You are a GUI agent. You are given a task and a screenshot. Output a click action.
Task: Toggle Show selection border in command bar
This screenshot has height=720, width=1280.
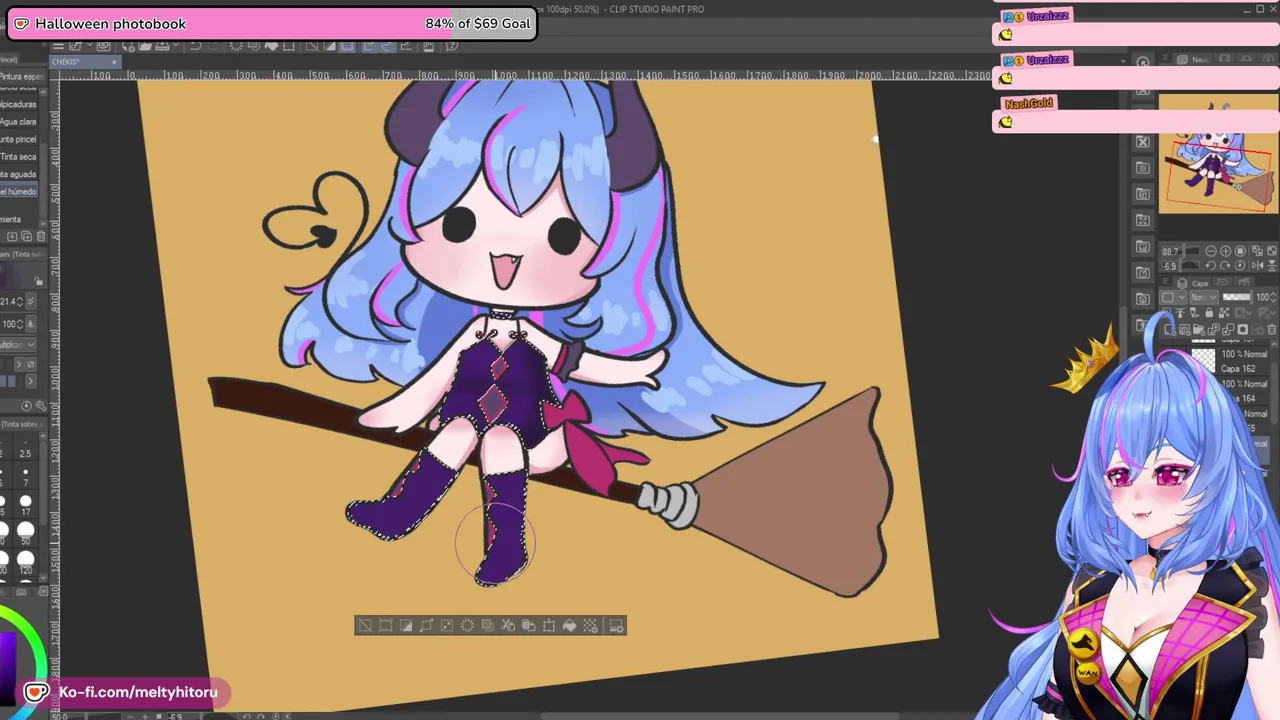pos(347,46)
